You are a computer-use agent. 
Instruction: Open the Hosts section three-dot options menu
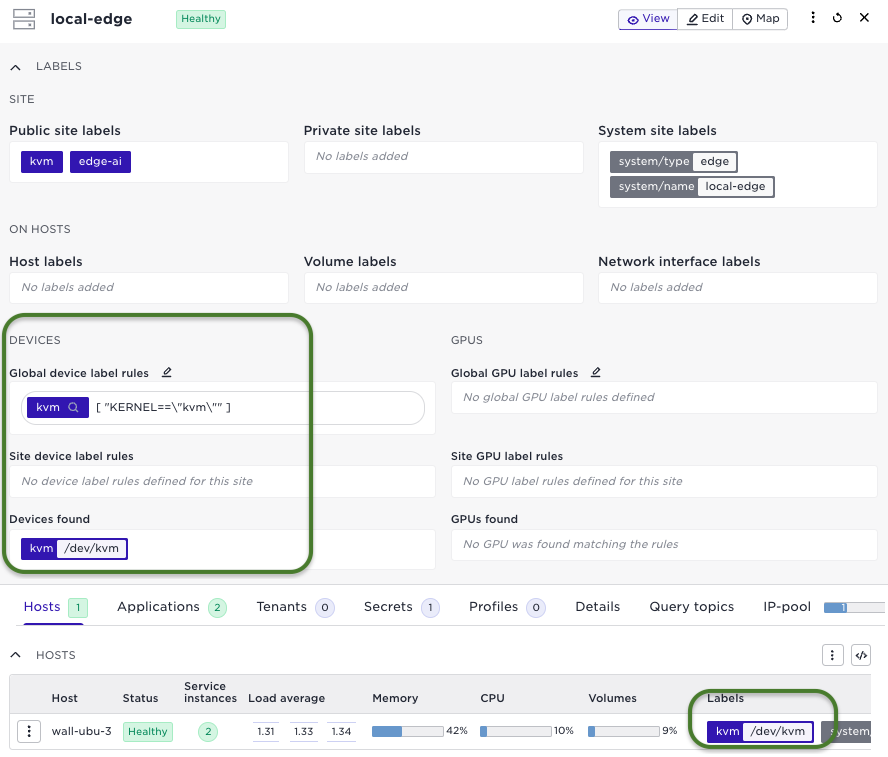[x=832, y=655]
